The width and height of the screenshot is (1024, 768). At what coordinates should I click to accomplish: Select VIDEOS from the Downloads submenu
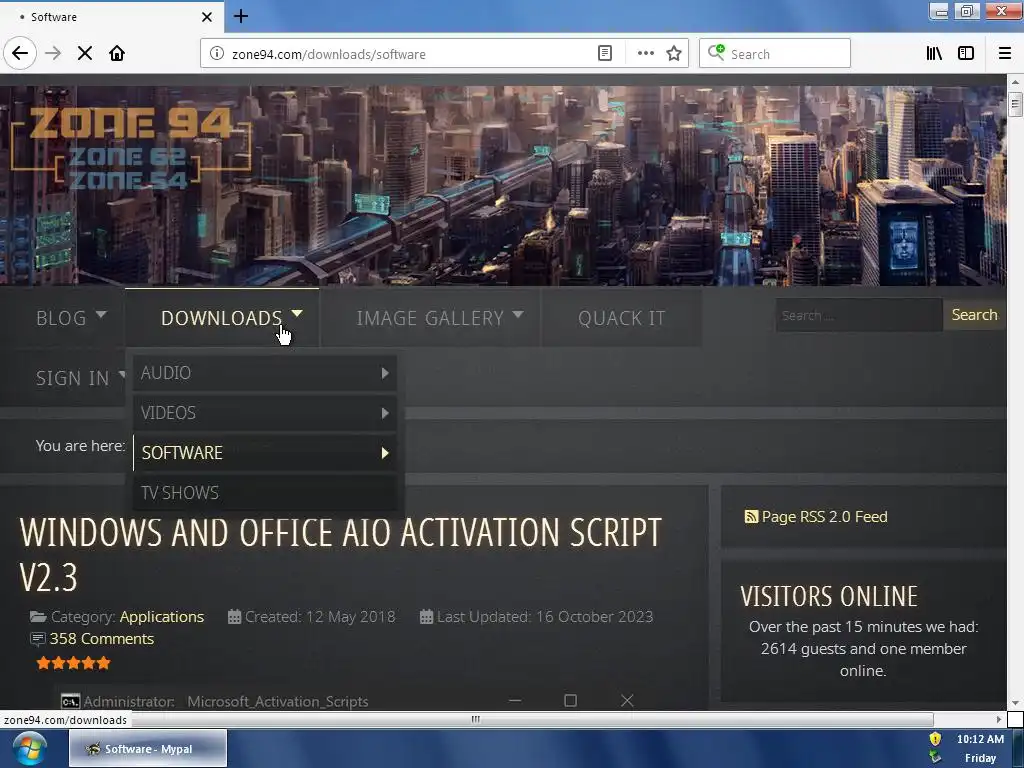coord(264,413)
